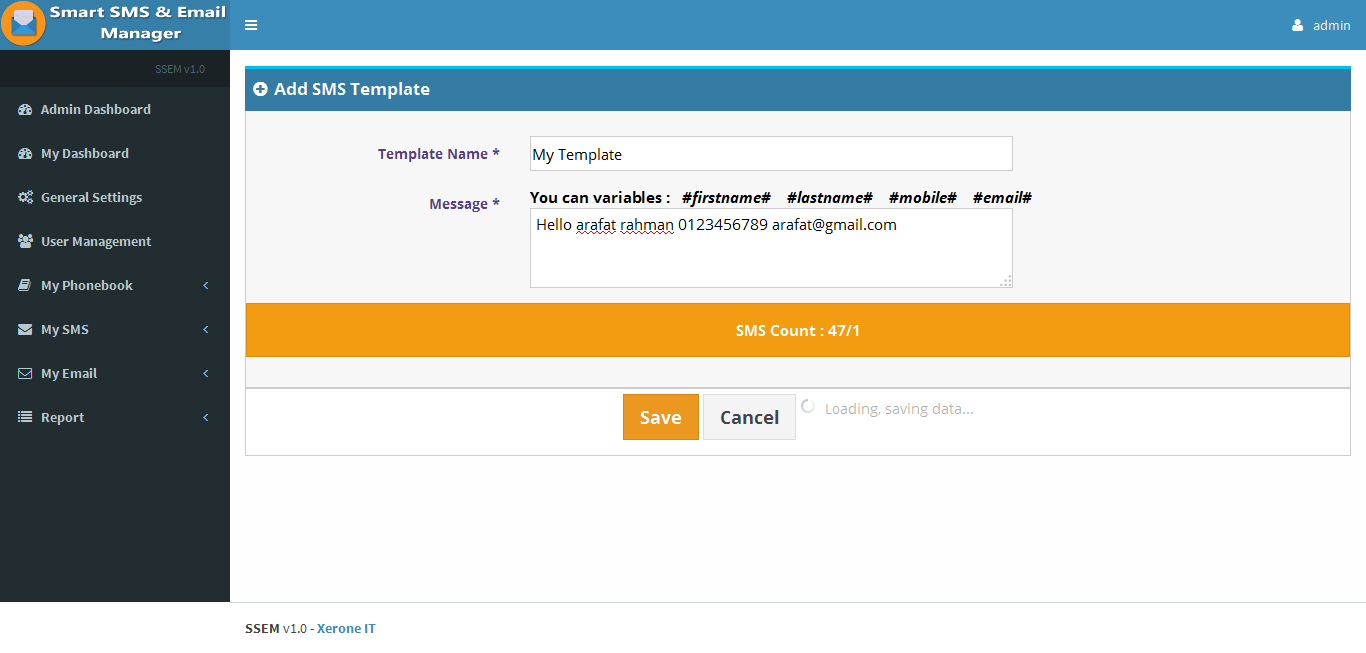Viewport: 1366px width, 653px height.
Task: Click the General Settings gears icon
Action: coord(26,197)
